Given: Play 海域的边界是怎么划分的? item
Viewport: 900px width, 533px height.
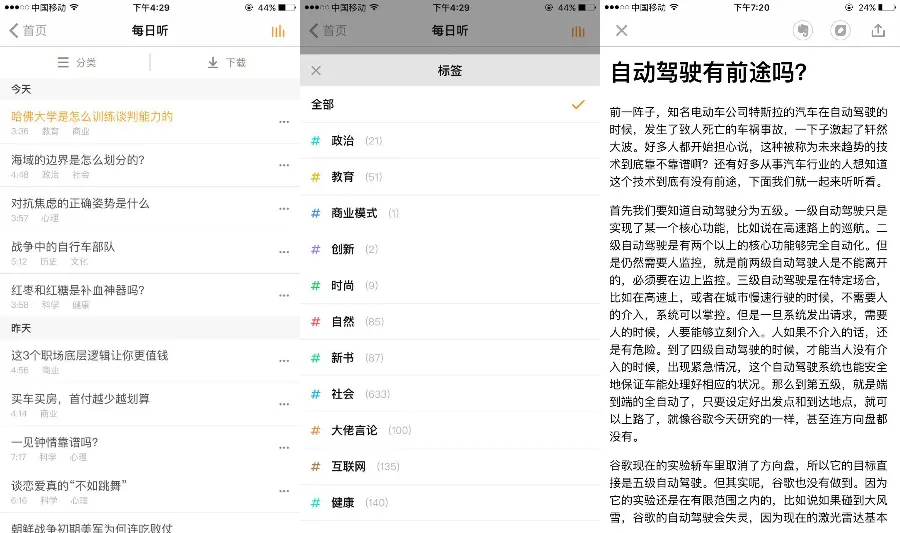Looking at the screenshot, I should tap(150, 165).
